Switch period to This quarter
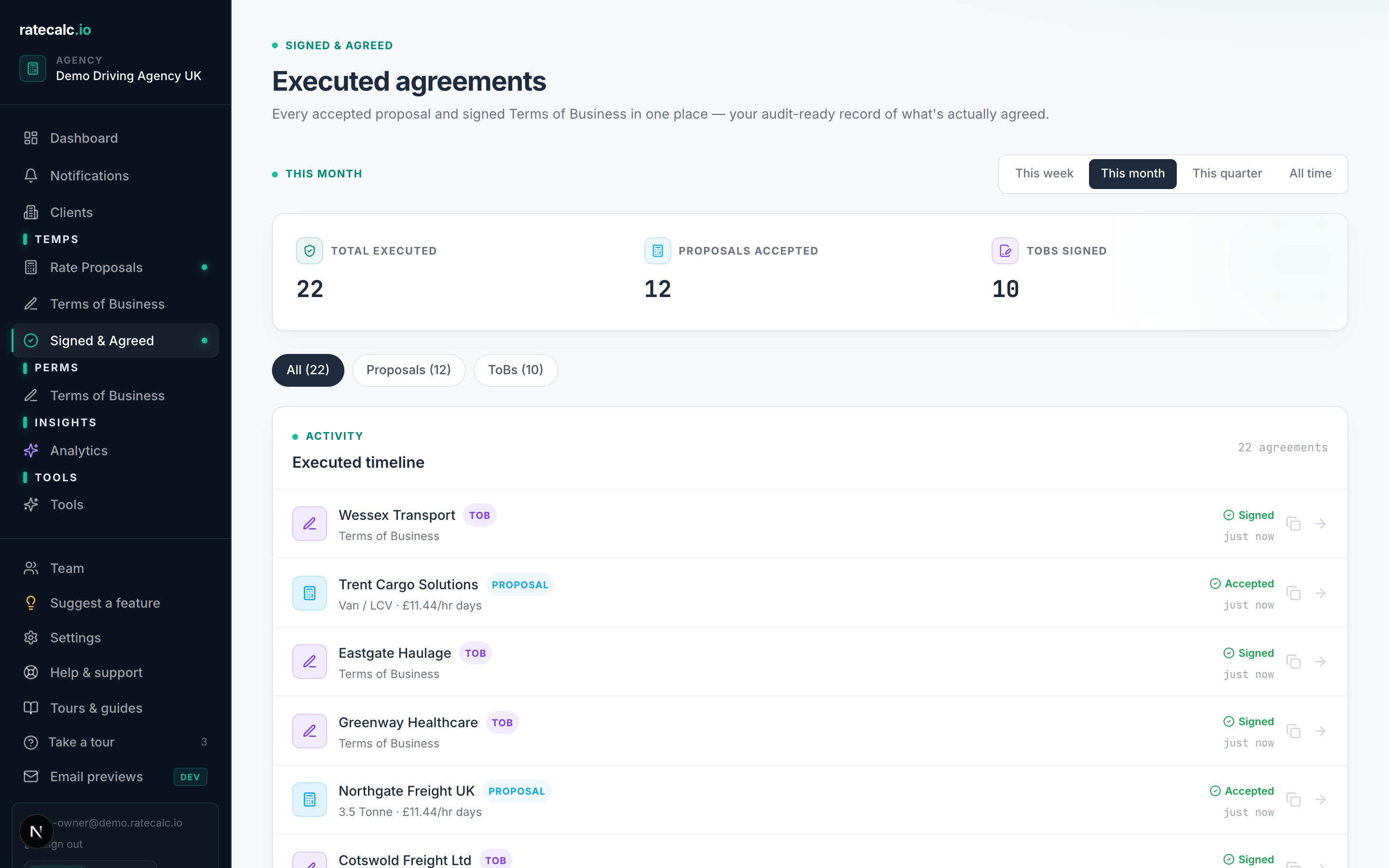This screenshot has height=868, width=1389. click(x=1227, y=174)
